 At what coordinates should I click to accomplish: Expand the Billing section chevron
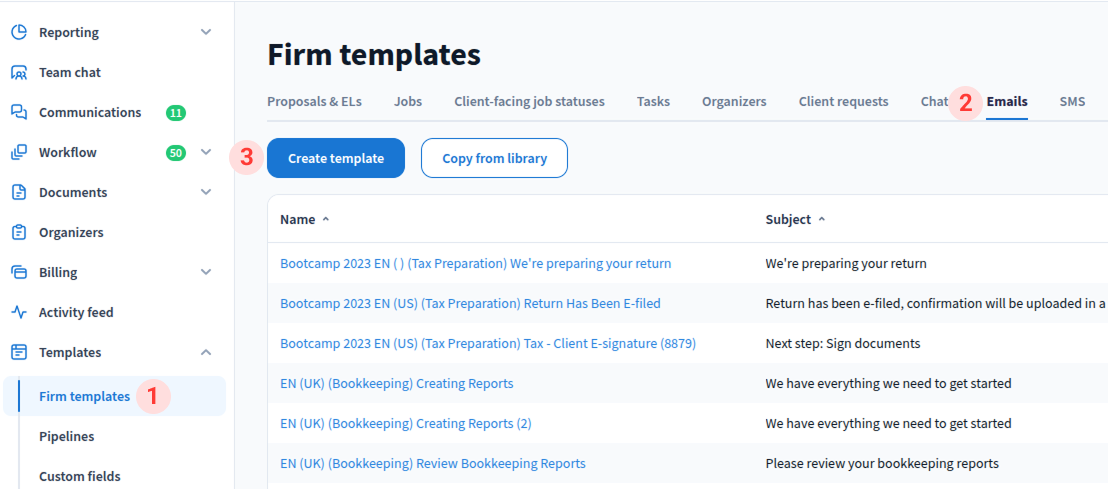coord(206,272)
